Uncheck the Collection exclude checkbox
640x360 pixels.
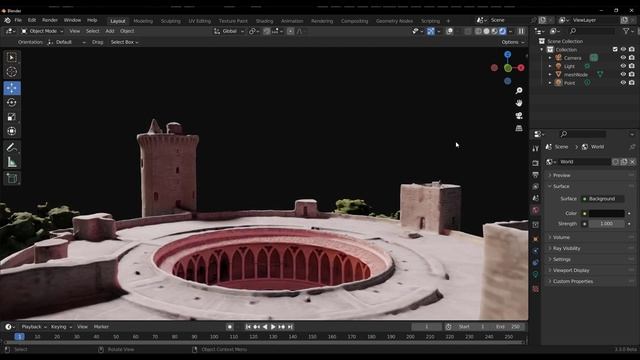[615, 49]
